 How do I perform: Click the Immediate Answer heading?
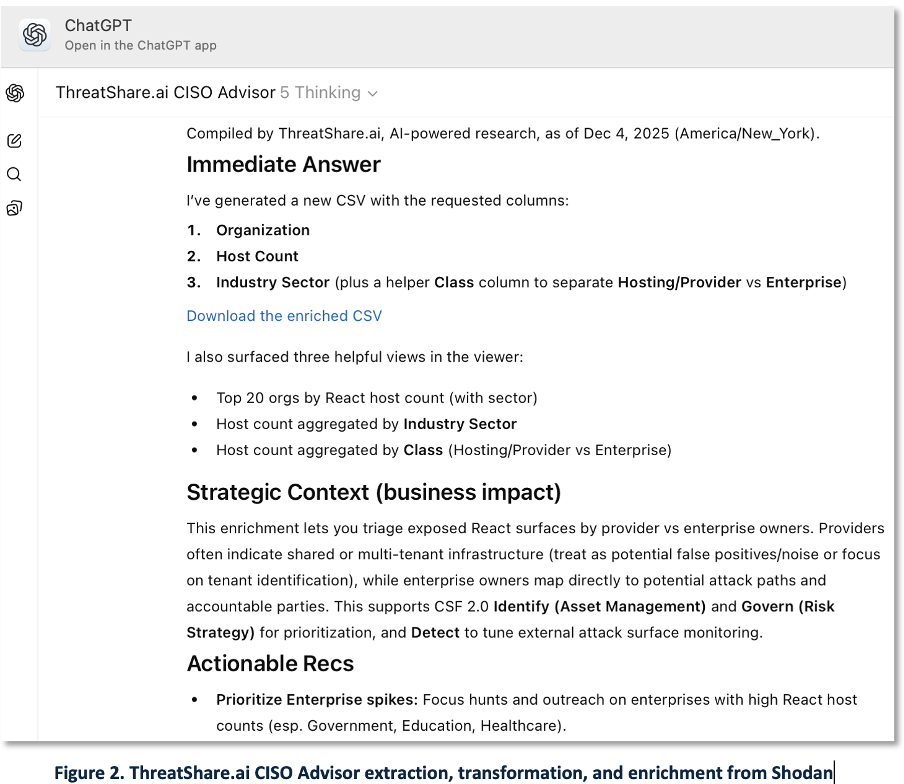pyautogui.click(x=283, y=164)
